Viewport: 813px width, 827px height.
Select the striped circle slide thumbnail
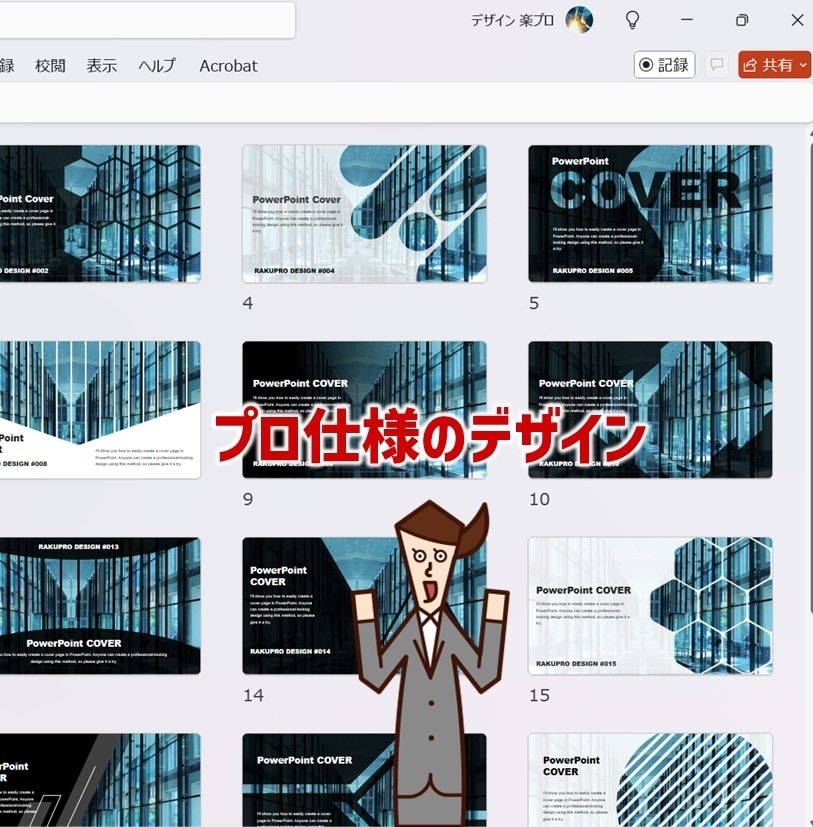tap(650, 780)
